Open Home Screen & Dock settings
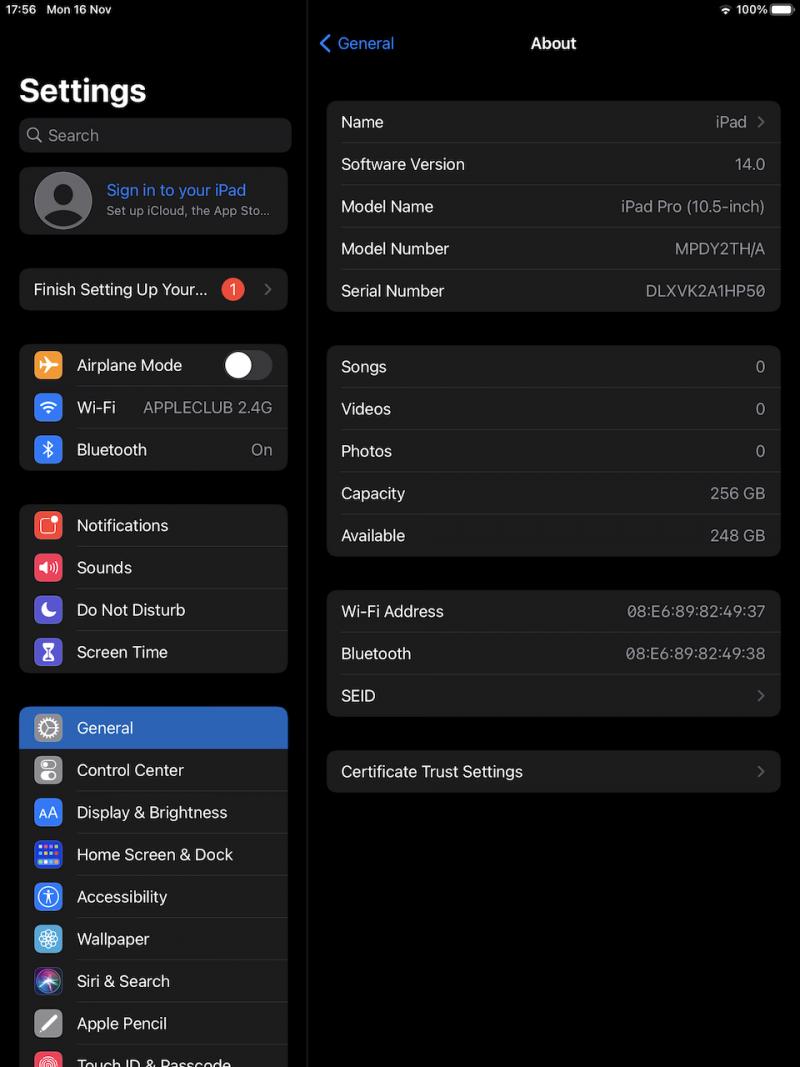The width and height of the screenshot is (800, 1067). pyautogui.click(x=155, y=855)
